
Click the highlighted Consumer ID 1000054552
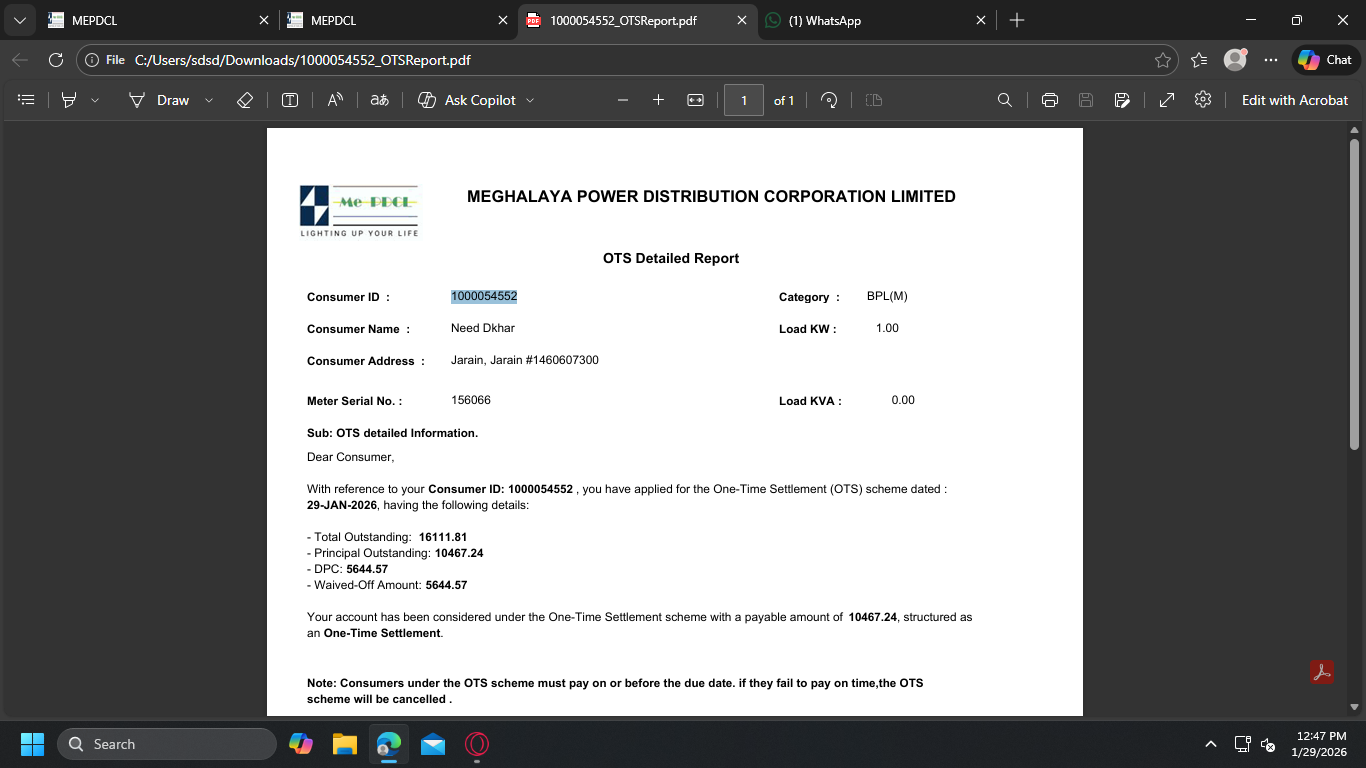click(484, 296)
